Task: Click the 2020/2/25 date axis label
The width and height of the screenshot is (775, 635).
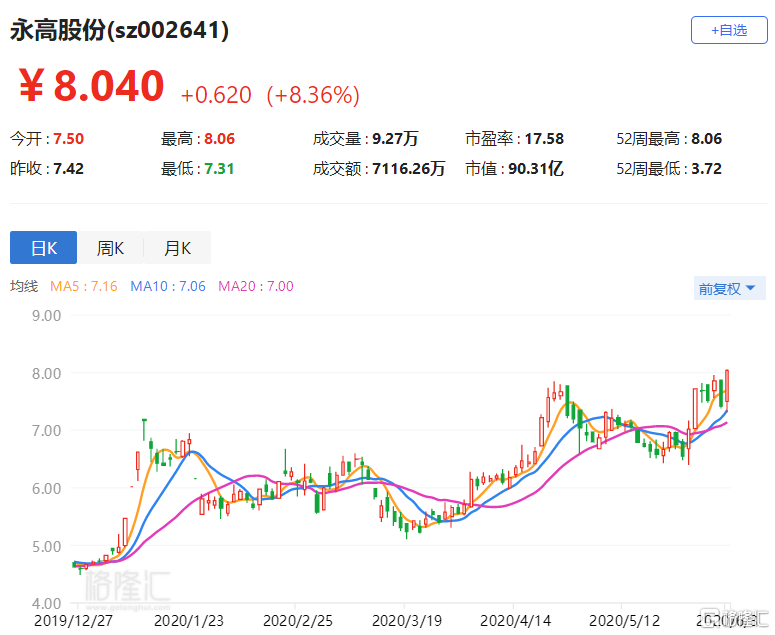Action: [x=298, y=621]
